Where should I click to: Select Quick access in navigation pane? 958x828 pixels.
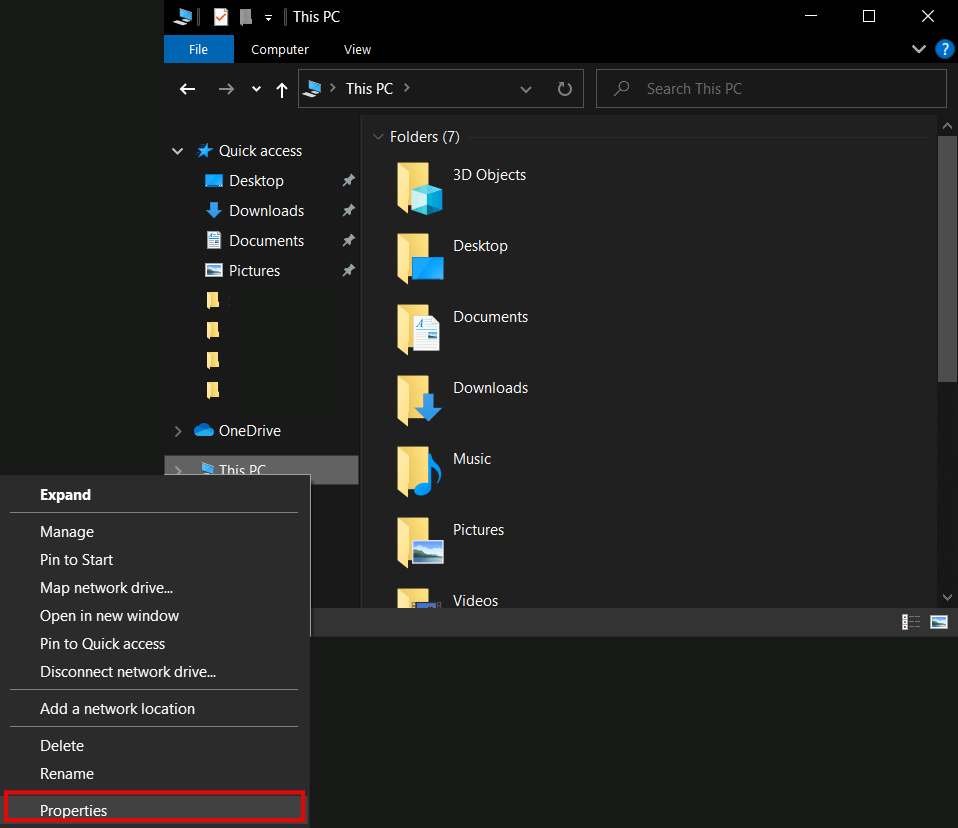[260, 151]
